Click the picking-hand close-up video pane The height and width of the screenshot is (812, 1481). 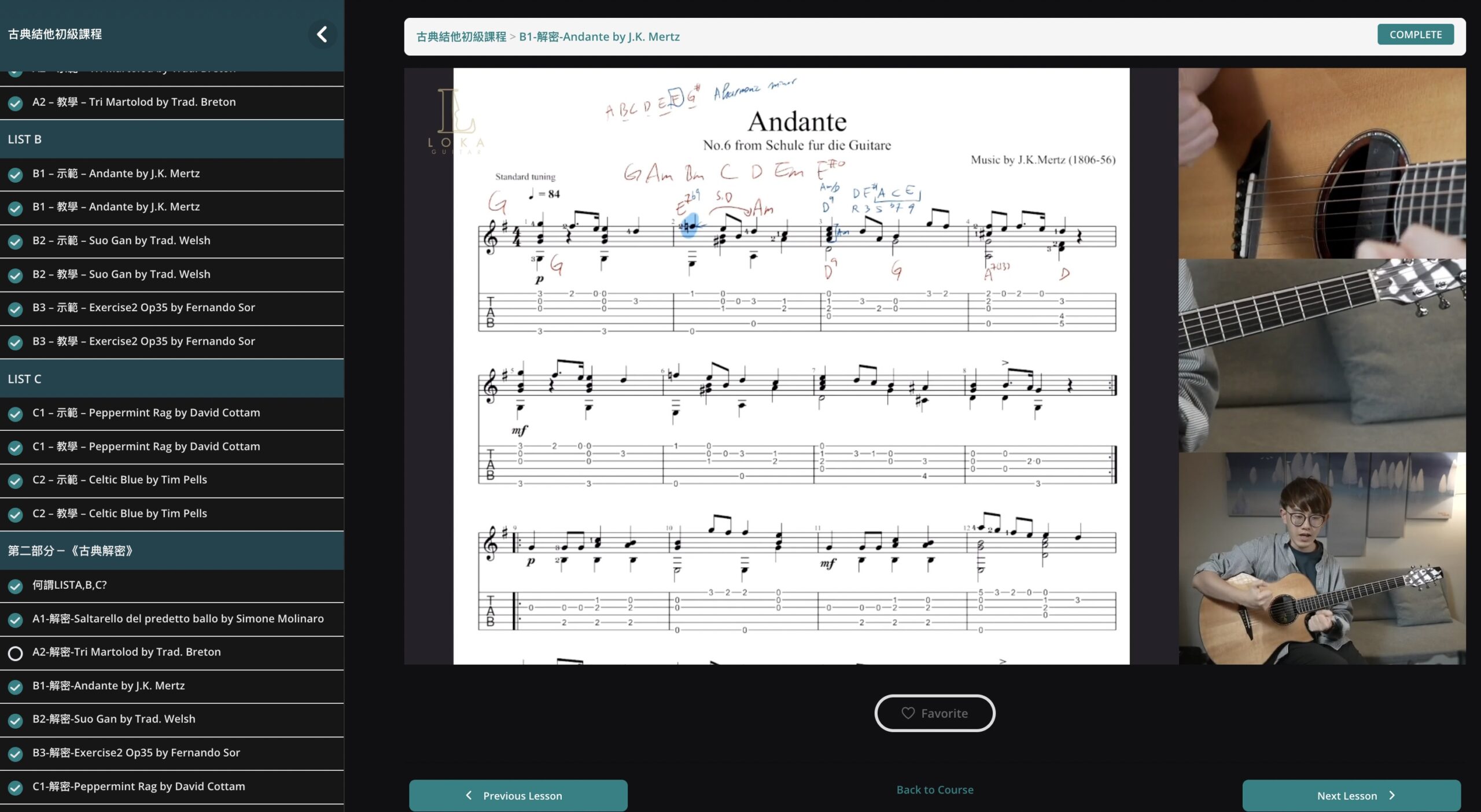[x=1322, y=163]
